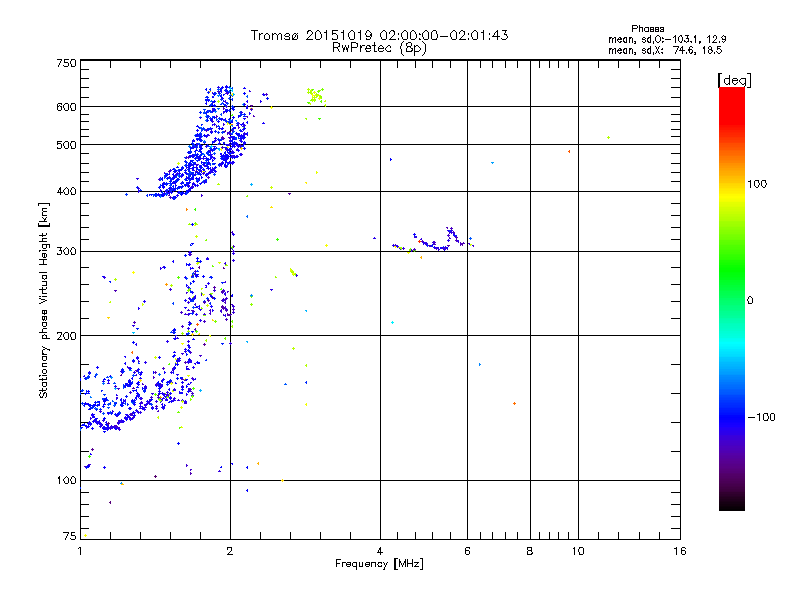Click the plot title 'Tromsø 20151019 02:00:00-02:01:43'

(x=379, y=35)
